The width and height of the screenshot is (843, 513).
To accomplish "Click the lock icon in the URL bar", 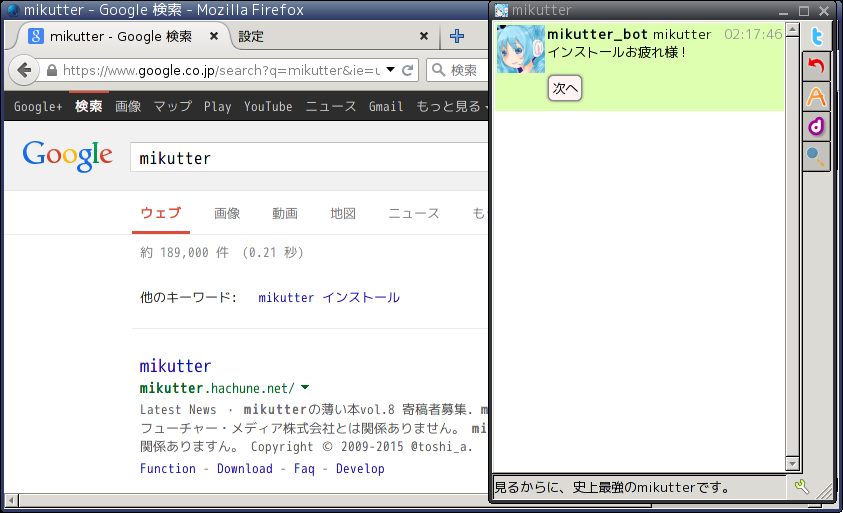I will [52, 70].
